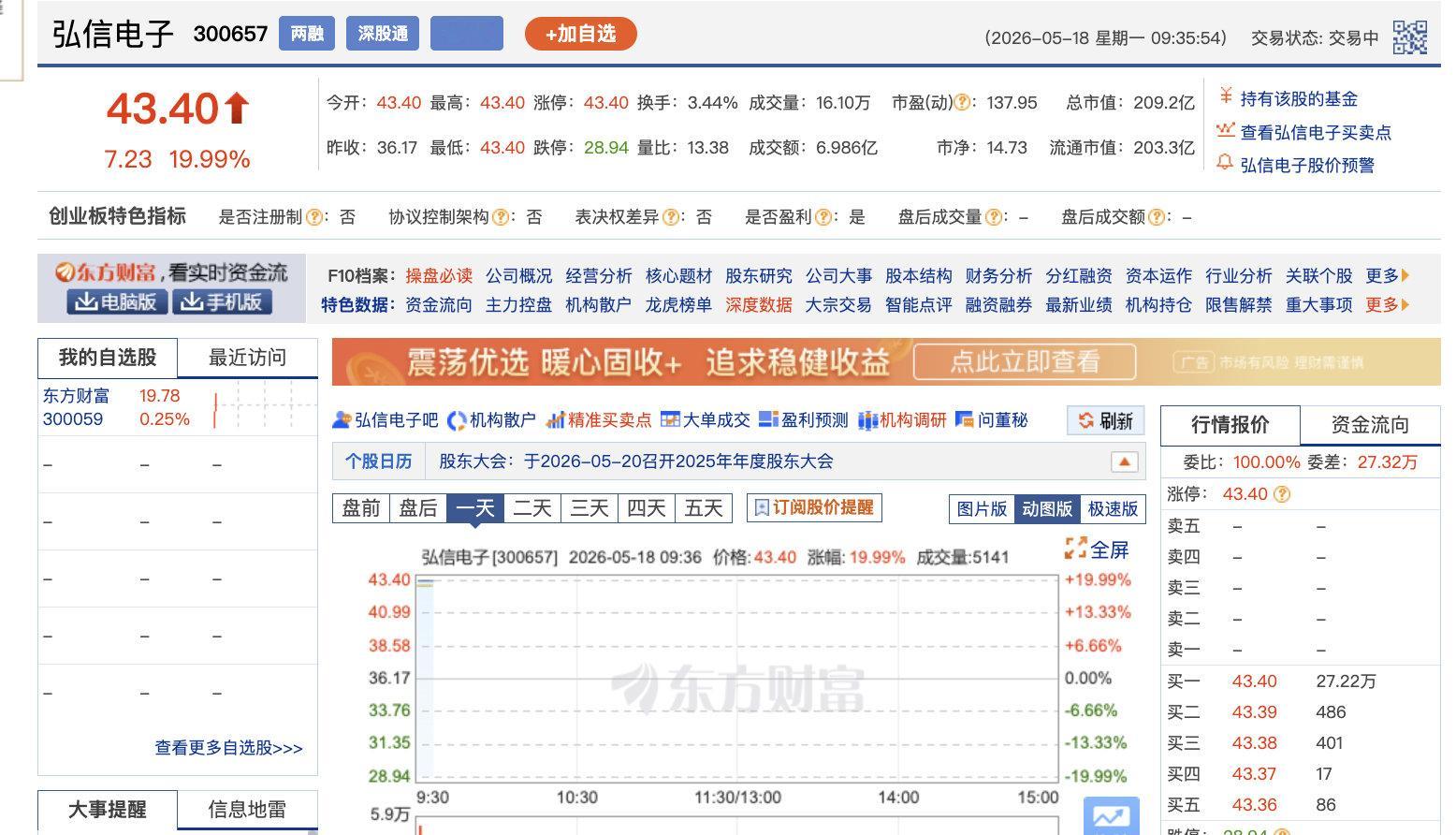Open 限售解禁 link
Screen dimensions: 1456x835
tap(1239, 305)
